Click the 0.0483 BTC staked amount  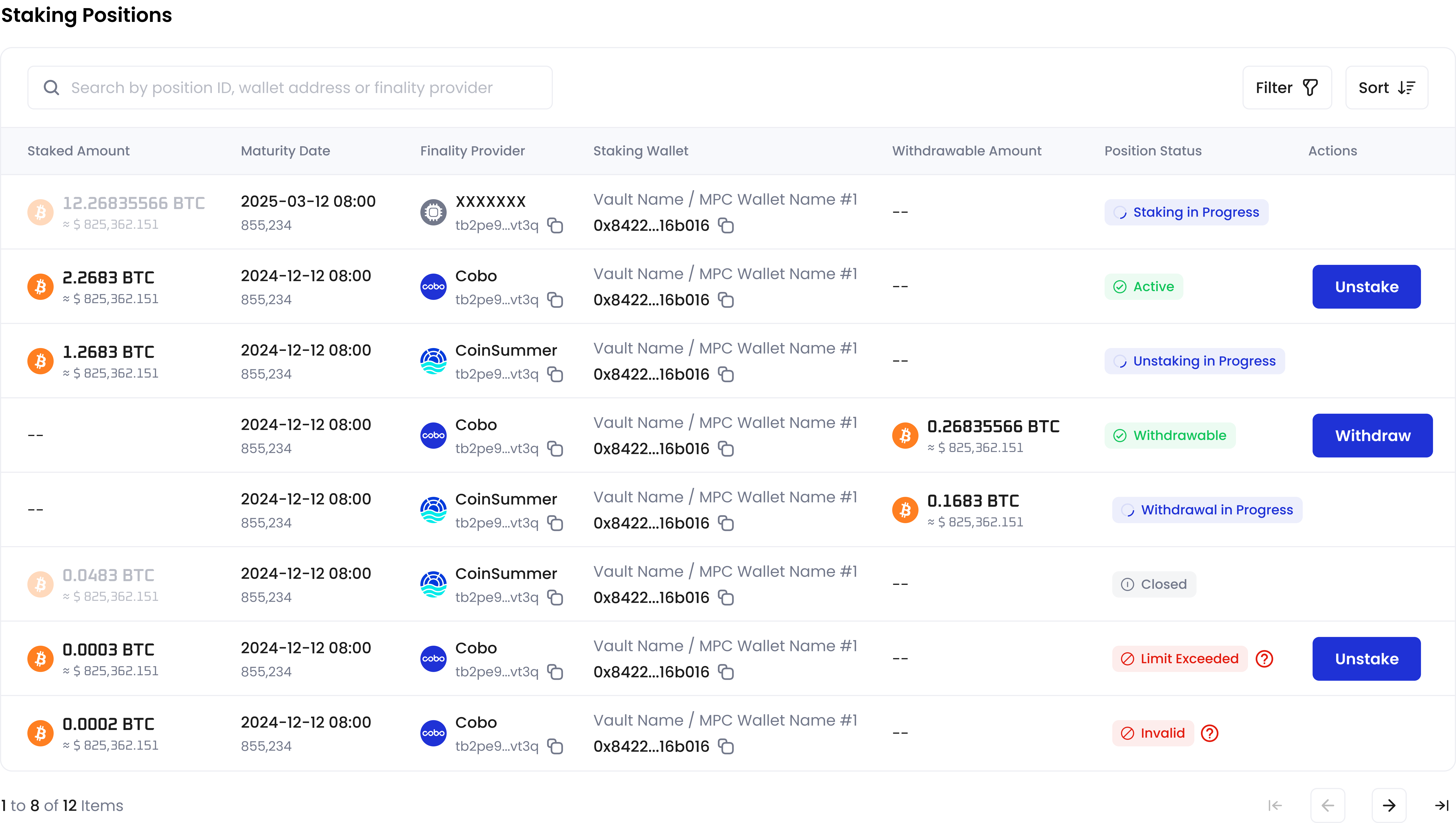(x=109, y=575)
